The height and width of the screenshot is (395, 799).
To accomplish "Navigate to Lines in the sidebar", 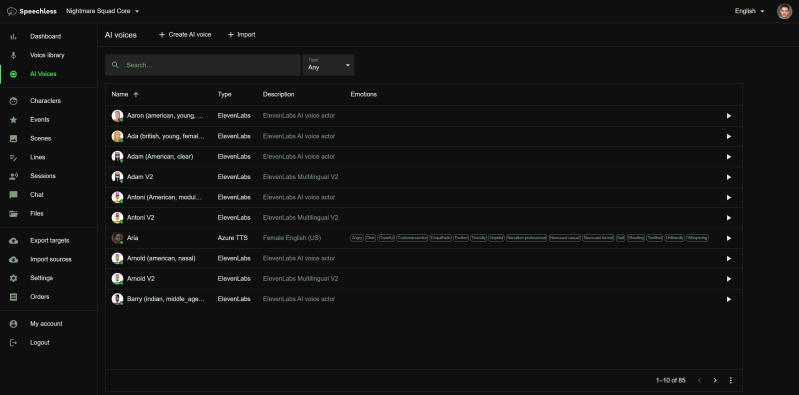I will (x=38, y=157).
